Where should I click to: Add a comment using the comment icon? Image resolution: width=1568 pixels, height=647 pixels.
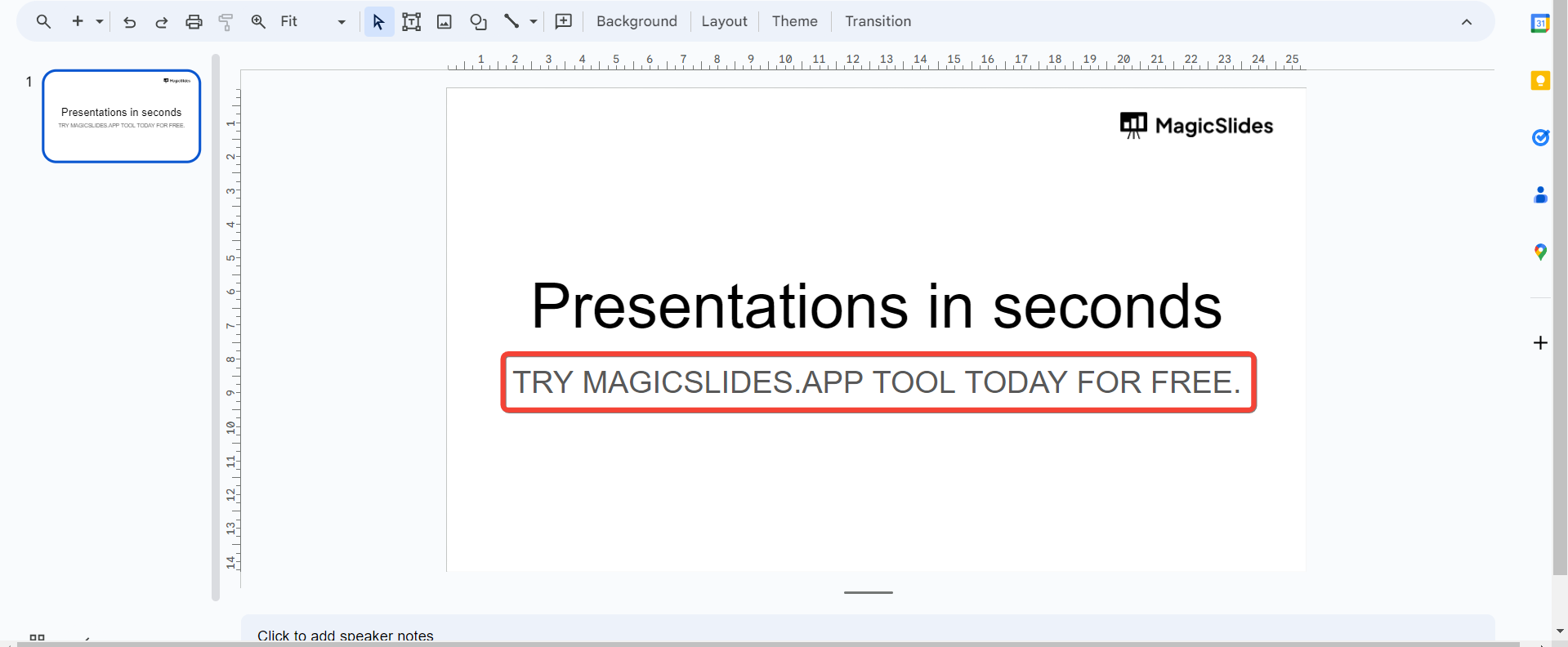pos(564,22)
